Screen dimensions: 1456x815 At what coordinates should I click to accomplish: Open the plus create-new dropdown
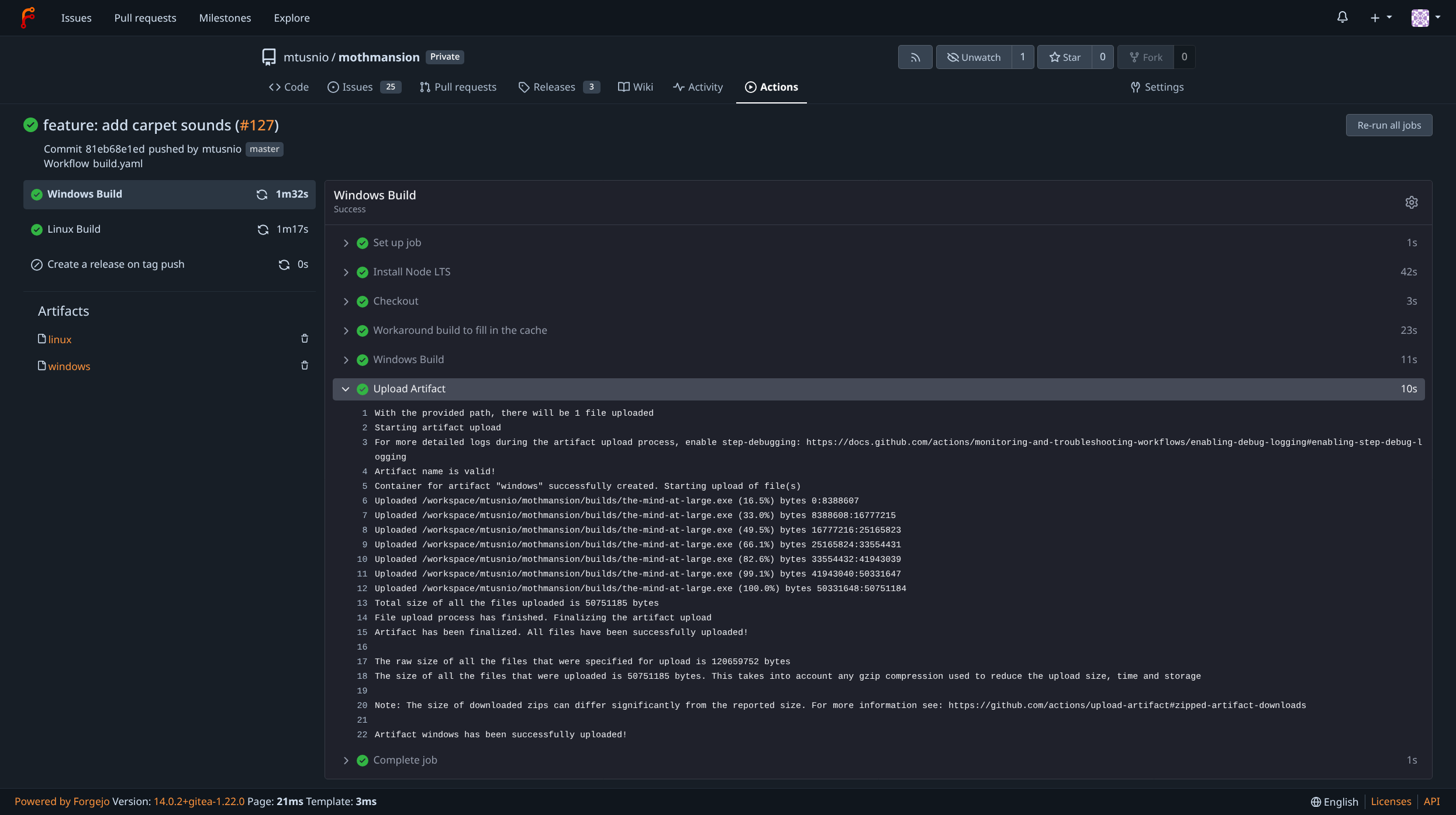(1381, 18)
